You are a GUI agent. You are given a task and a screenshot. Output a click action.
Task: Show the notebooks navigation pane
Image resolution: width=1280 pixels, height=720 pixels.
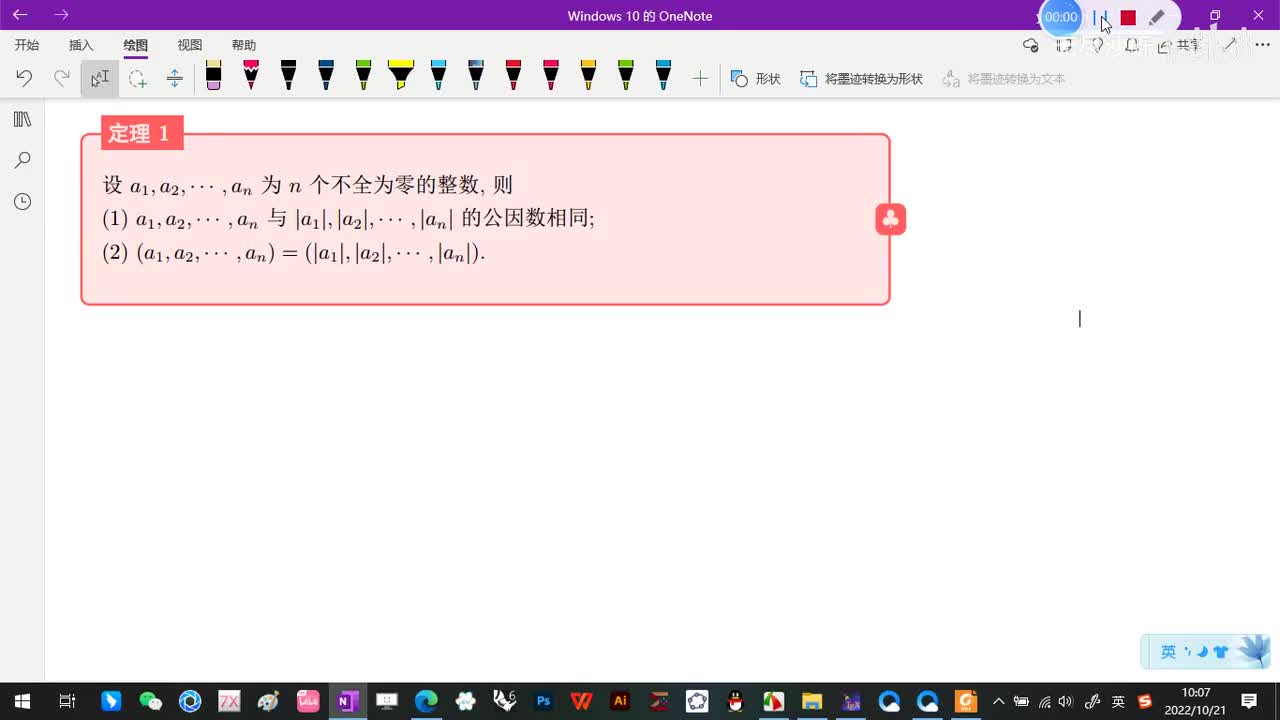[22, 119]
